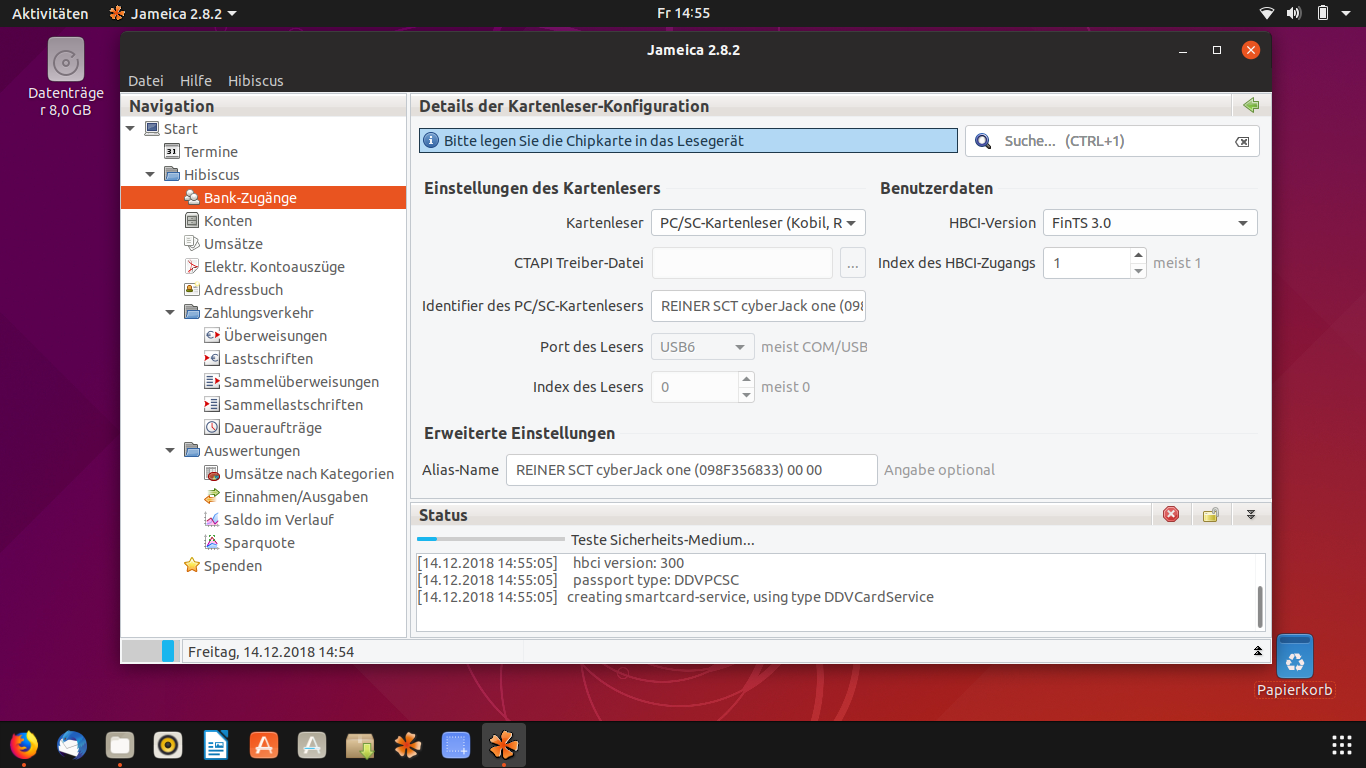1366x768 pixels.
Task: Increase Index des Lesers value
Action: tap(746, 379)
